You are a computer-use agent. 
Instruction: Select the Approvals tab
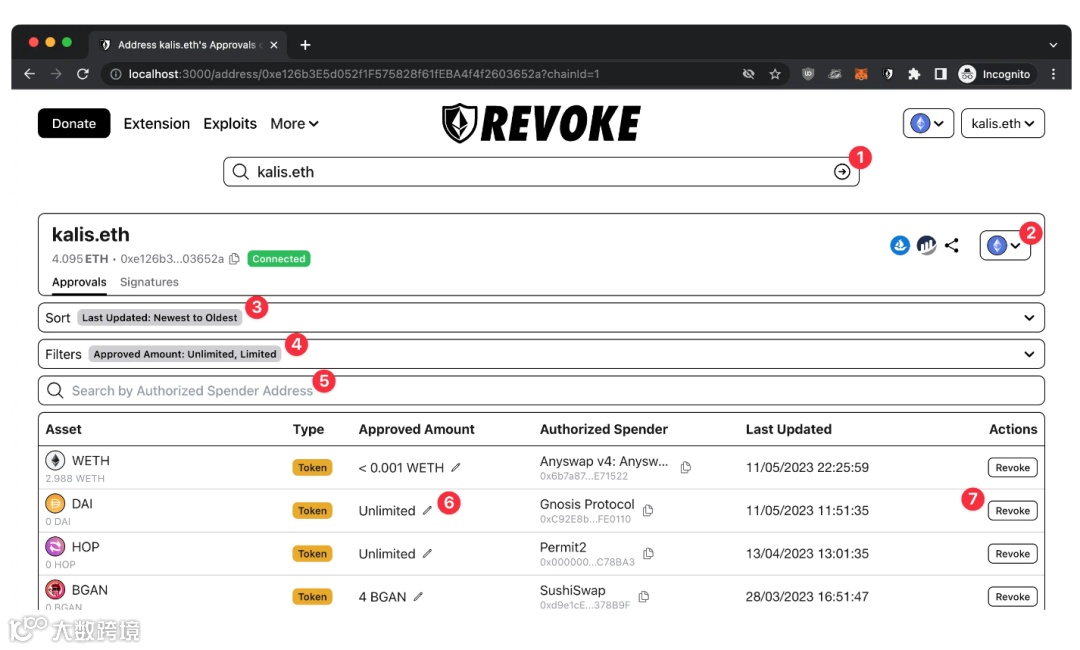[79, 282]
